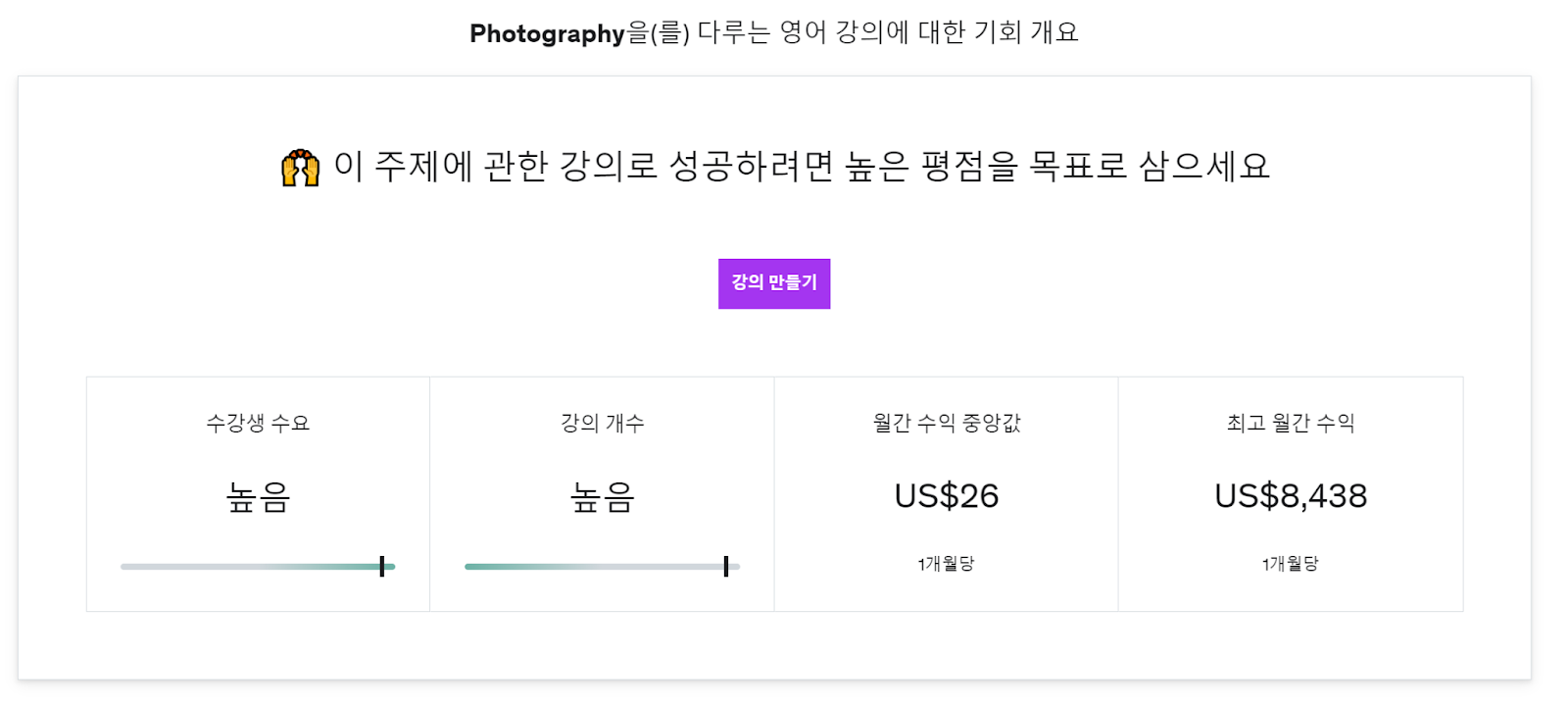
Task: Click inside the opportunity overview panel border
Action: tap(773, 647)
